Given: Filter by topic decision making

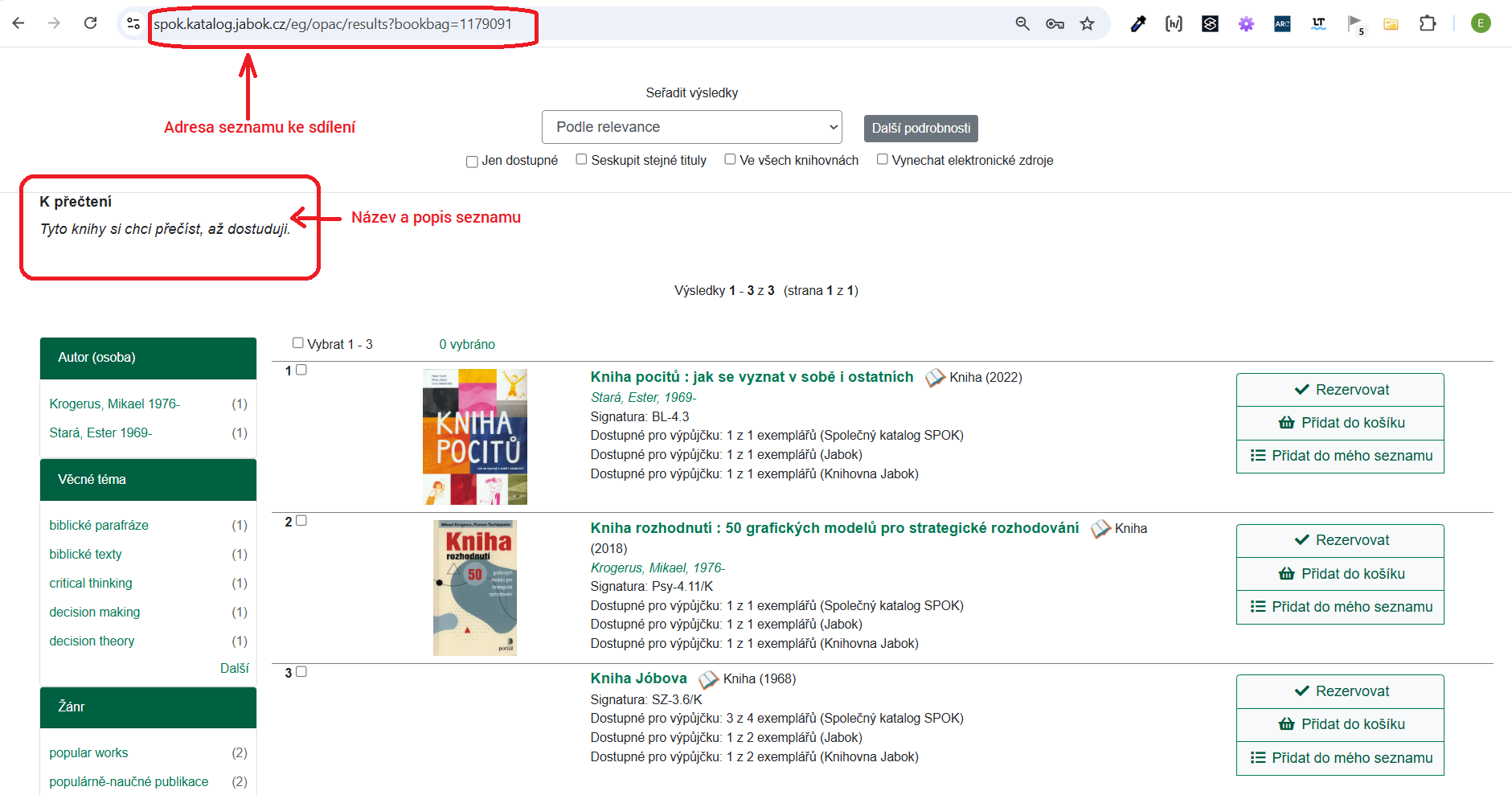Looking at the screenshot, I should (x=95, y=612).
